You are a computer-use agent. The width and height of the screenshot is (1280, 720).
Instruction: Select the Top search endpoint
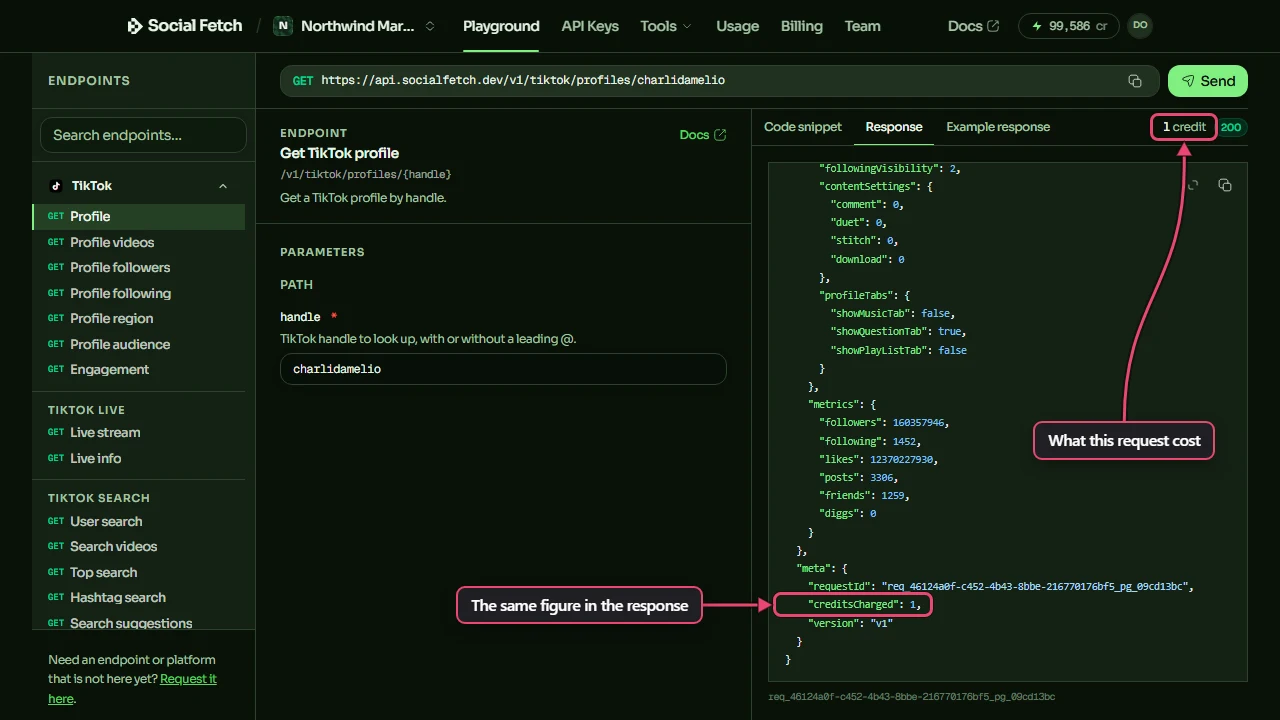tap(138, 572)
